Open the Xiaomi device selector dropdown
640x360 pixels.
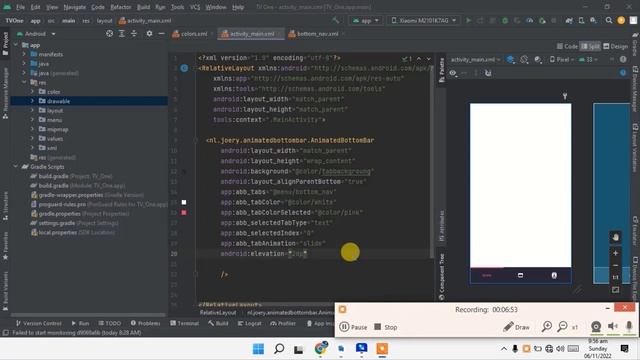pos(423,20)
